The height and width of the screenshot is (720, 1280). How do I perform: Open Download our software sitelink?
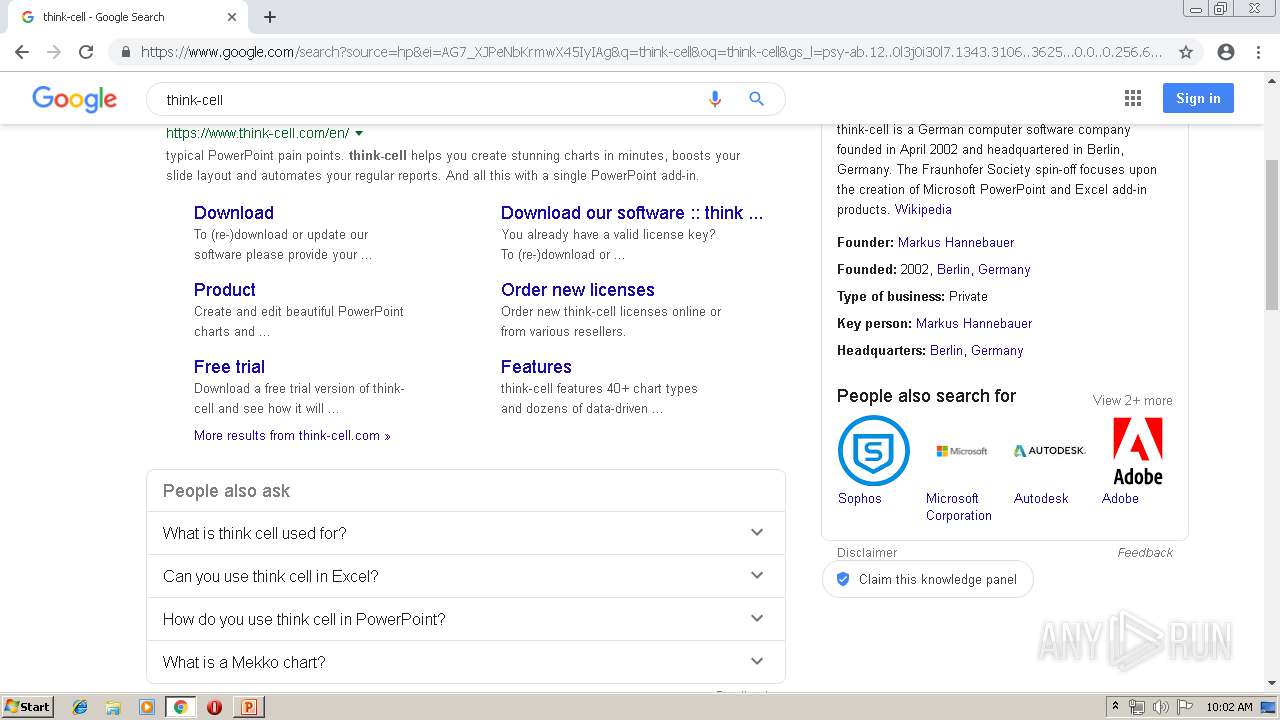[632, 212]
